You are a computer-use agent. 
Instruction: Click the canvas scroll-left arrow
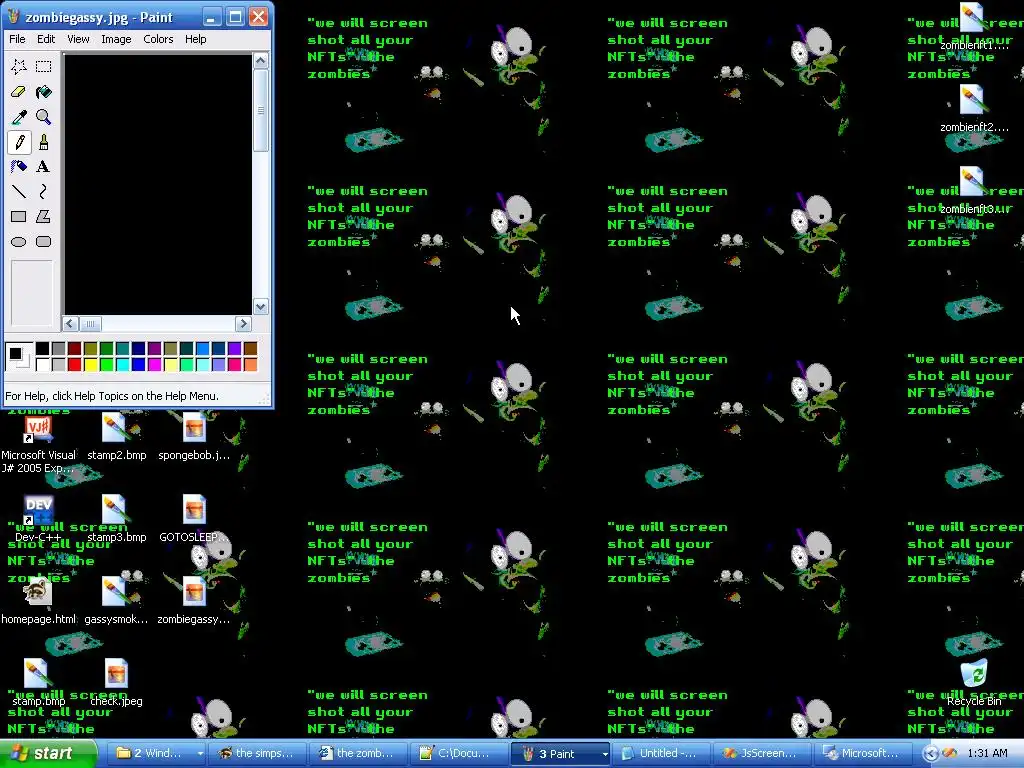tap(71, 324)
